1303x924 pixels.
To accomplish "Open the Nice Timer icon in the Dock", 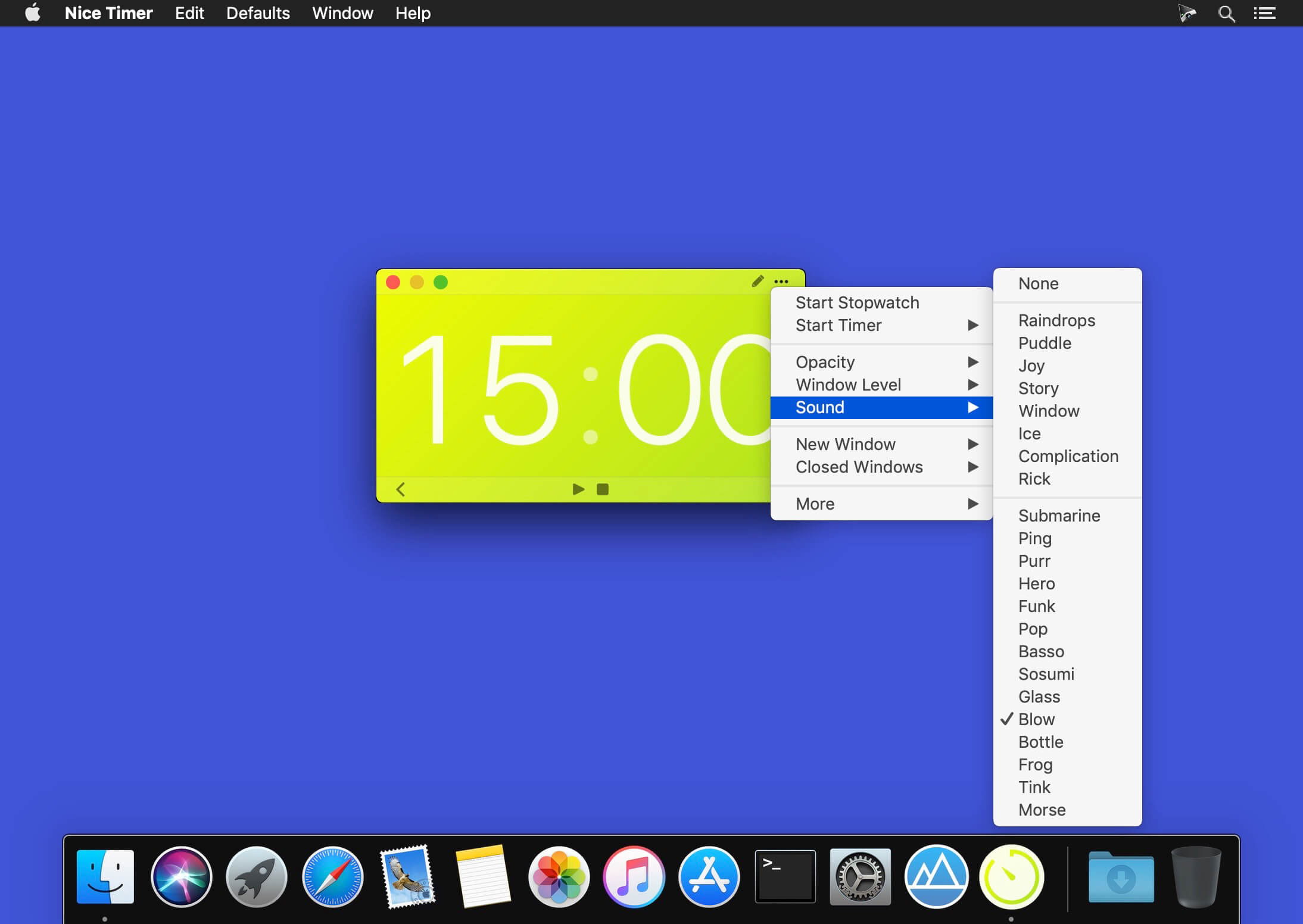I will coord(1011,877).
